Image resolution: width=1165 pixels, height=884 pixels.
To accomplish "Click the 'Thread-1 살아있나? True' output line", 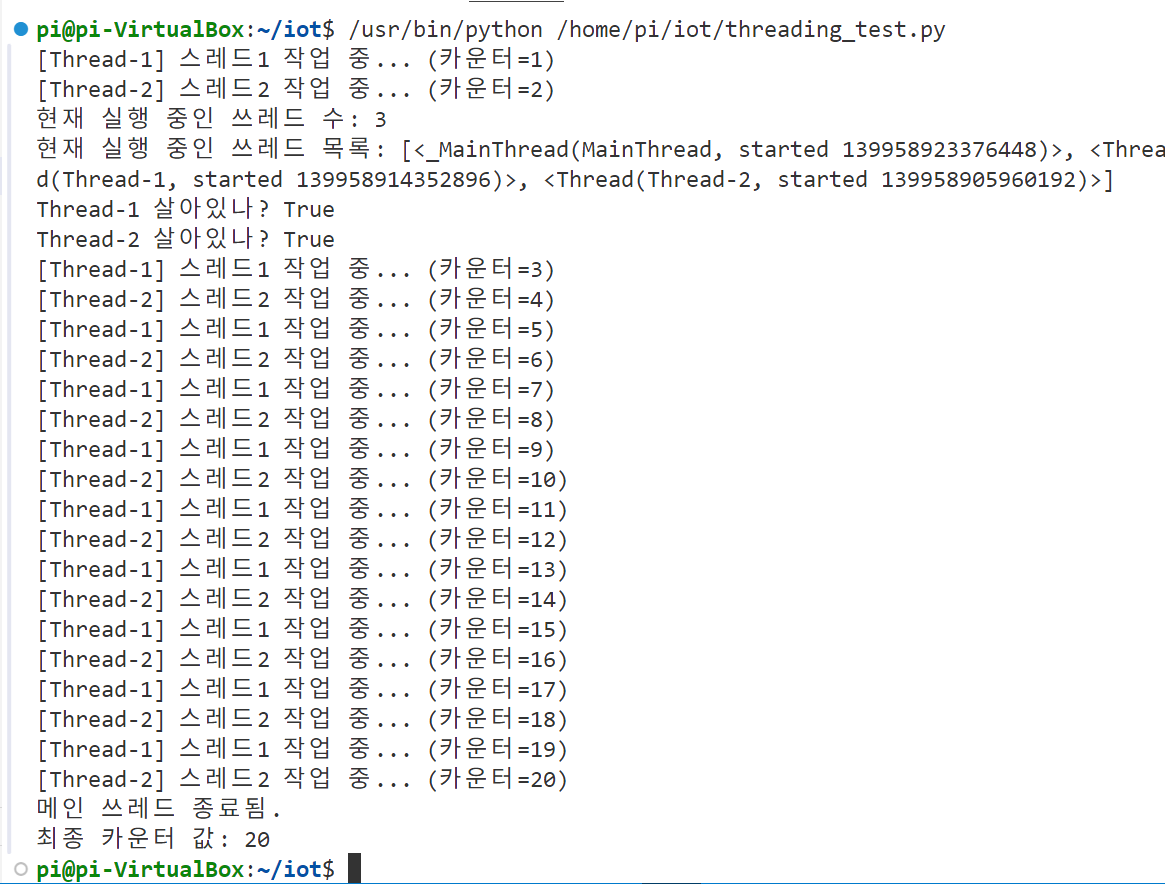I will [x=186, y=209].
